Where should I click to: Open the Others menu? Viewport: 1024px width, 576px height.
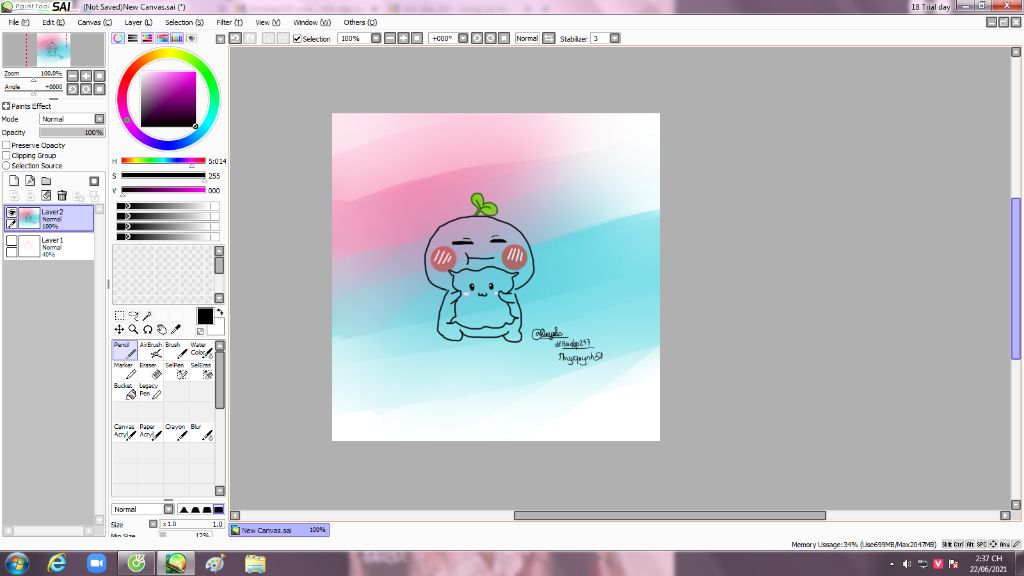pyautogui.click(x=360, y=22)
